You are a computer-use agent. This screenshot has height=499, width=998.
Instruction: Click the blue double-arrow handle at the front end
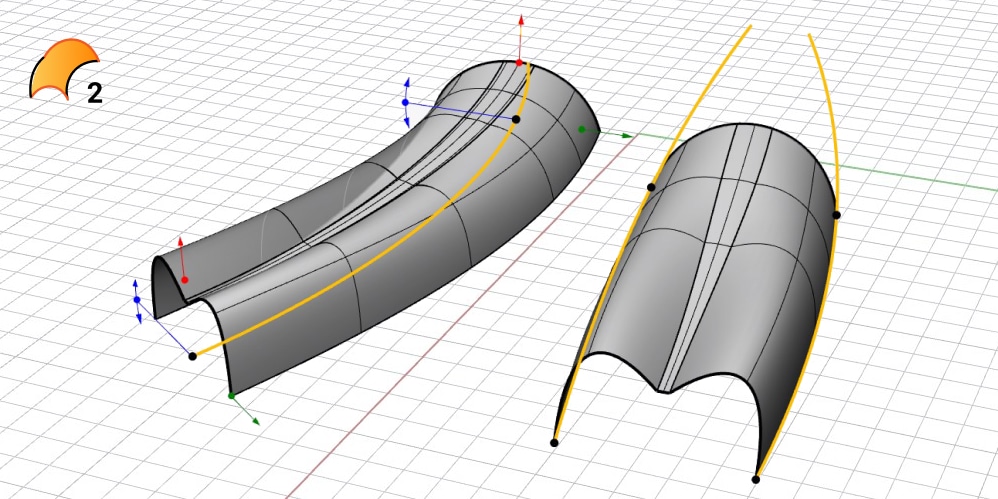[x=137, y=299]
